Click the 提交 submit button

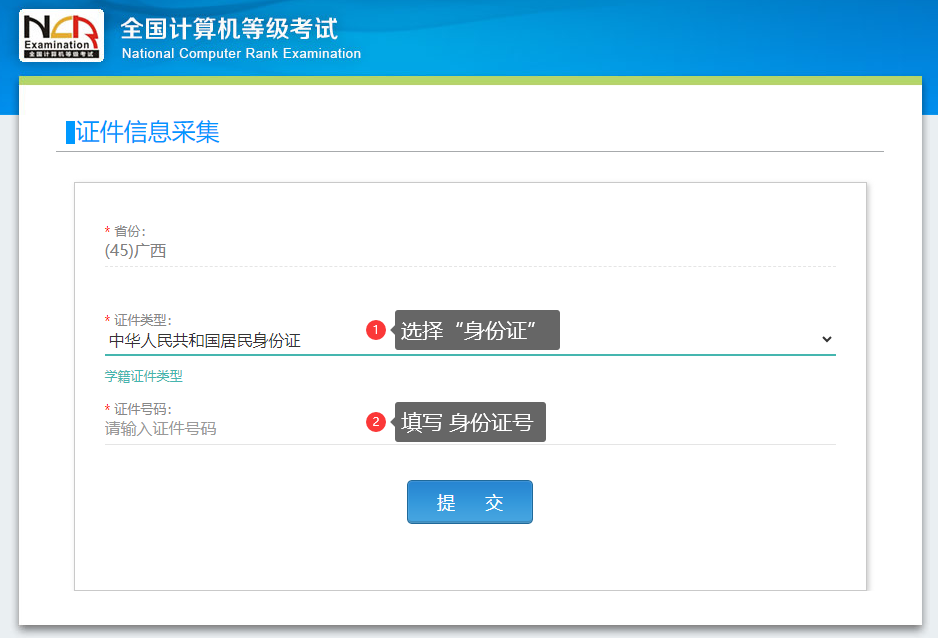[470, 502]
